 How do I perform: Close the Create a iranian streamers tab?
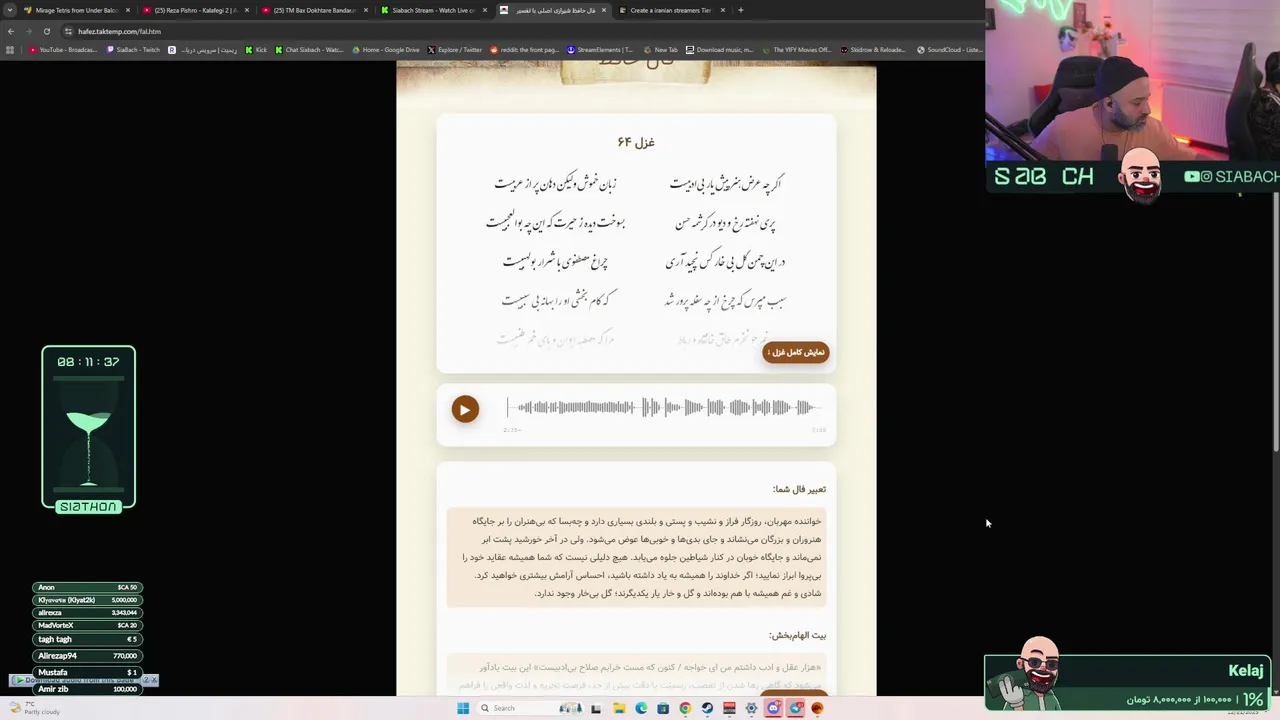pos(722,10)
